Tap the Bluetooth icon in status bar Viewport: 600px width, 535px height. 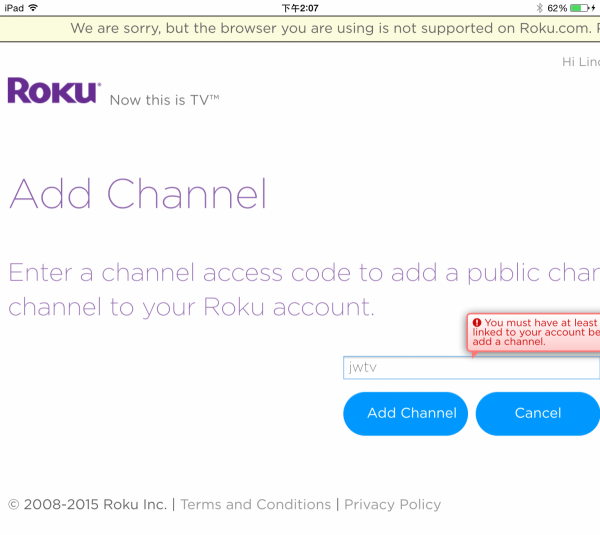click(537, 7)
